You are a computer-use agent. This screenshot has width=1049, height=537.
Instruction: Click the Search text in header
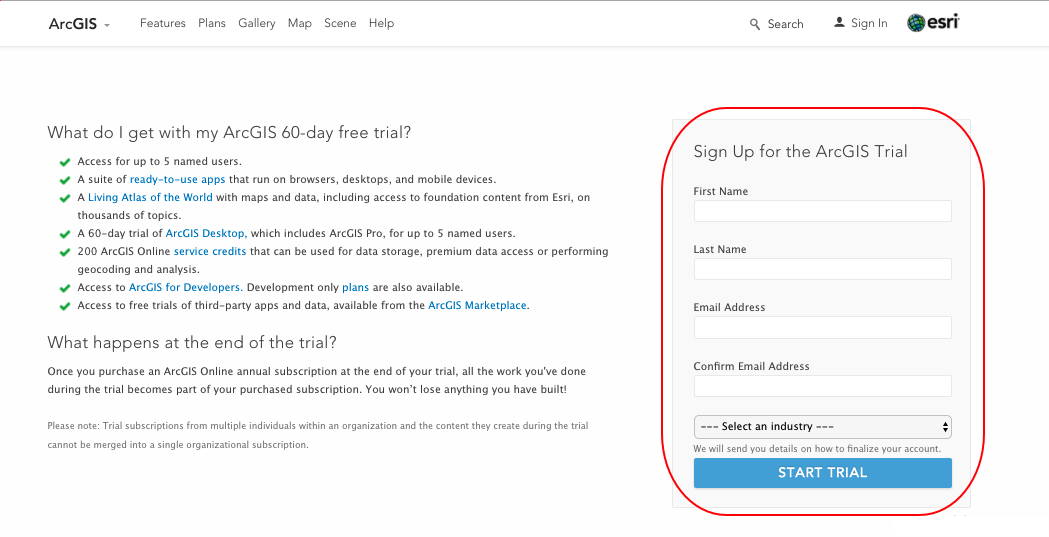[785, 24]
